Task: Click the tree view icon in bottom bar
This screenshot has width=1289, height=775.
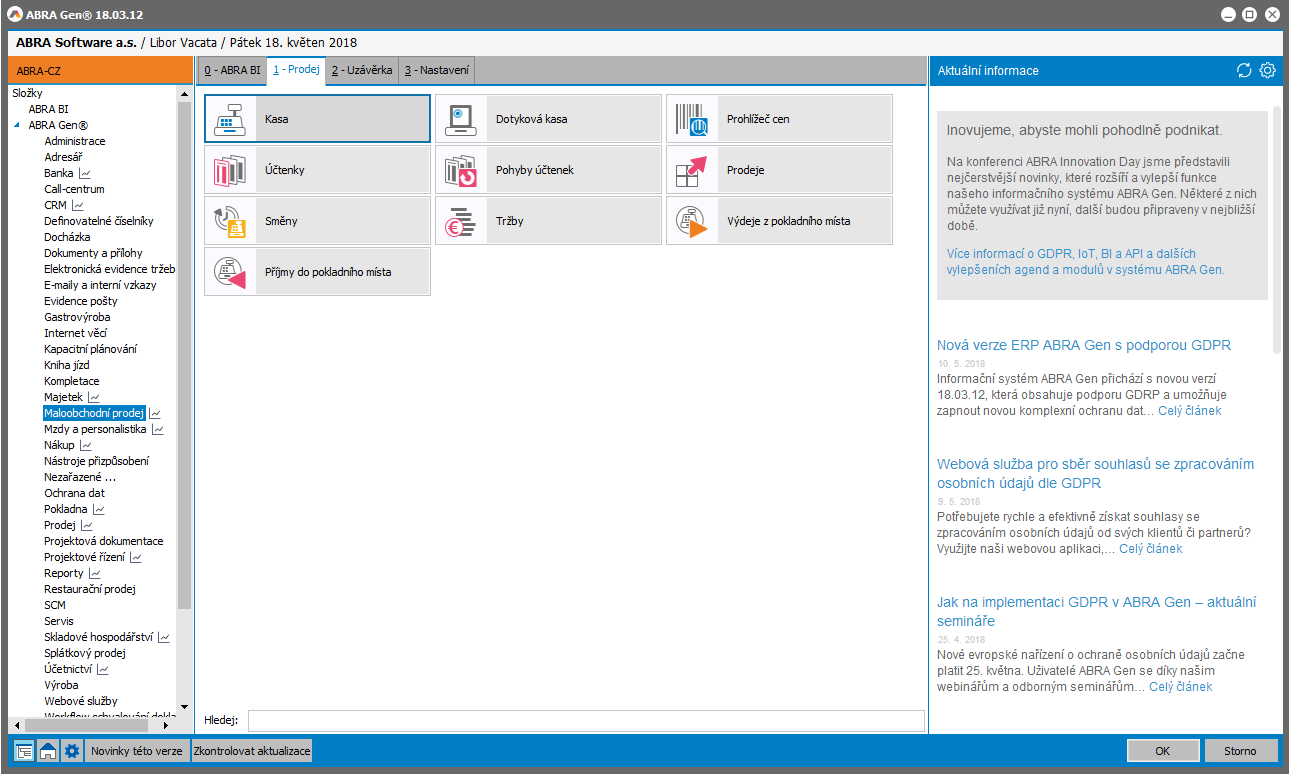Action: [x=24, y=751]
